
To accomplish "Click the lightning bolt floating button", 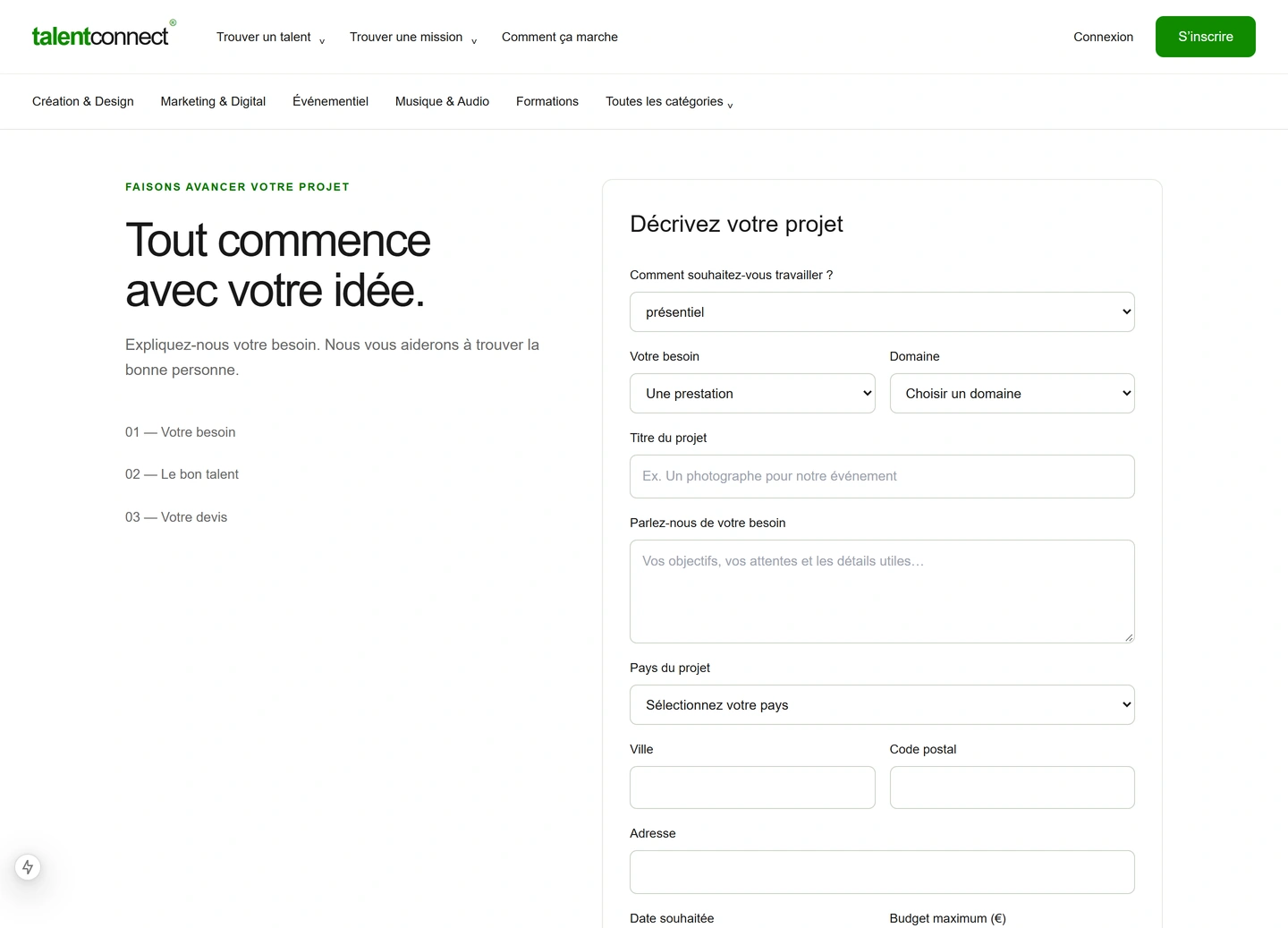I will (x=28, y=866).
